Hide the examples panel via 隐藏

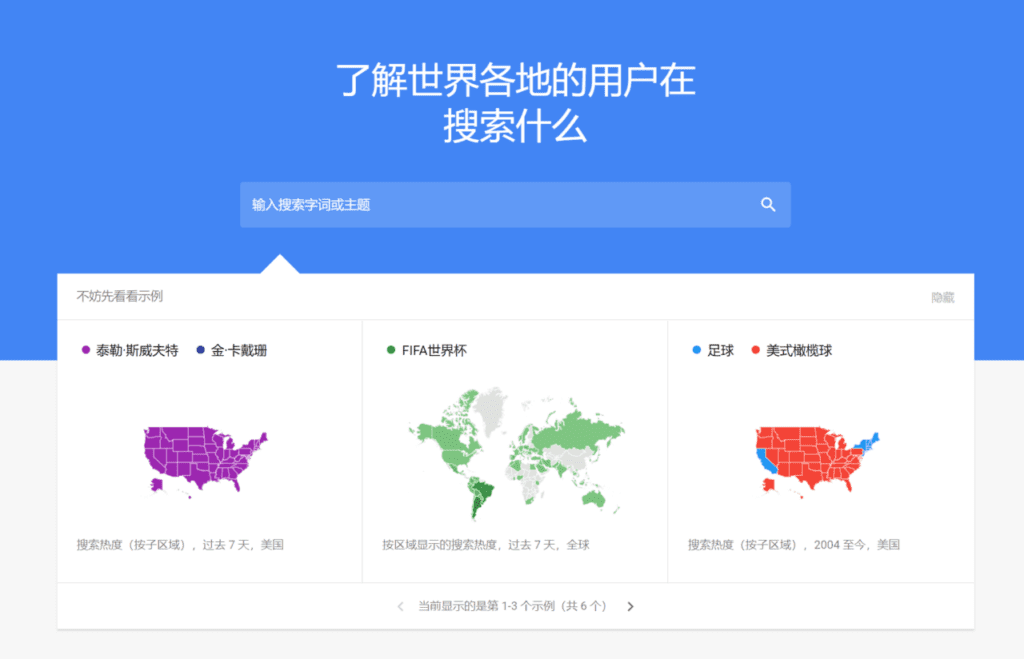pos(942,297)
